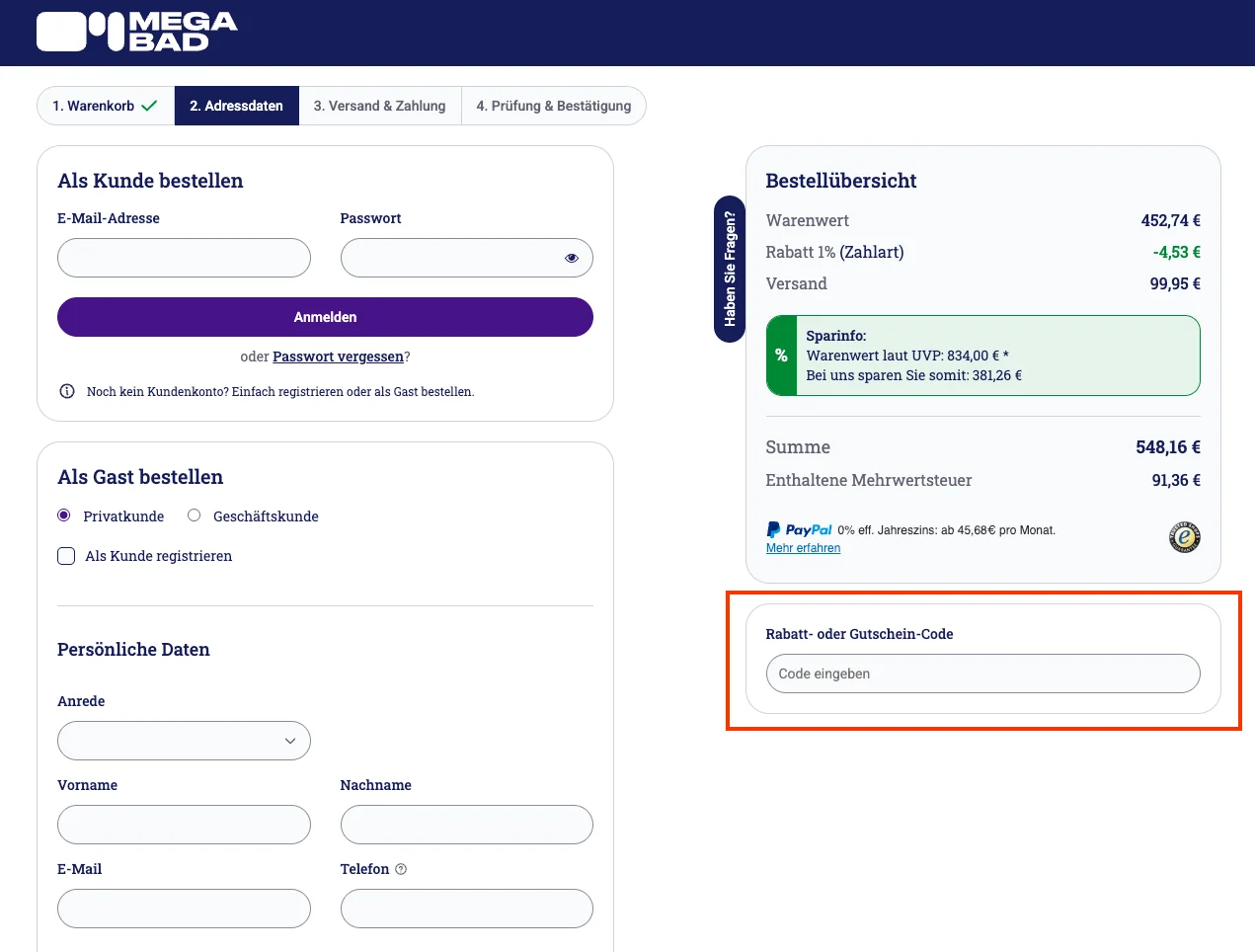Click the info icon beside Kundenkonto note
The image size is (1255, 952).
point(67,391)
